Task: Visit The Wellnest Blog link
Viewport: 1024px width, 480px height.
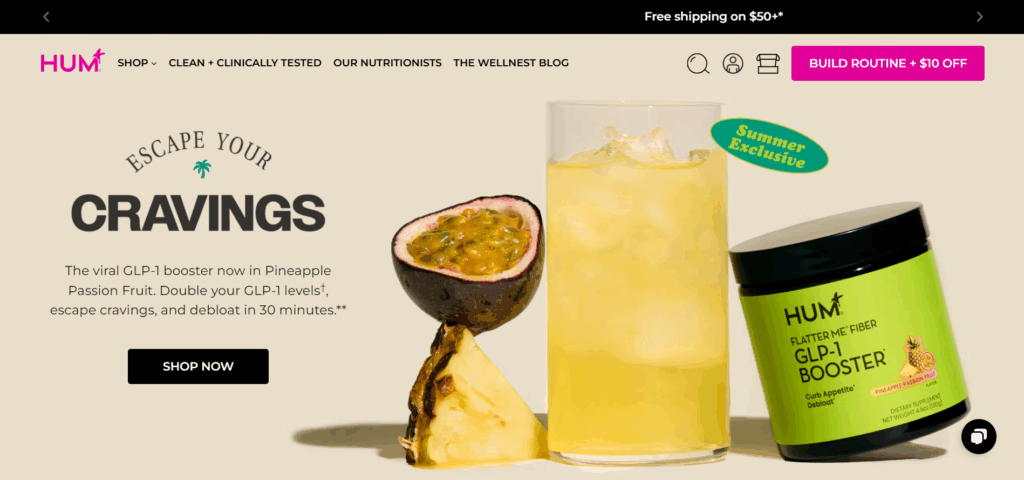Action: pos(511,63)
